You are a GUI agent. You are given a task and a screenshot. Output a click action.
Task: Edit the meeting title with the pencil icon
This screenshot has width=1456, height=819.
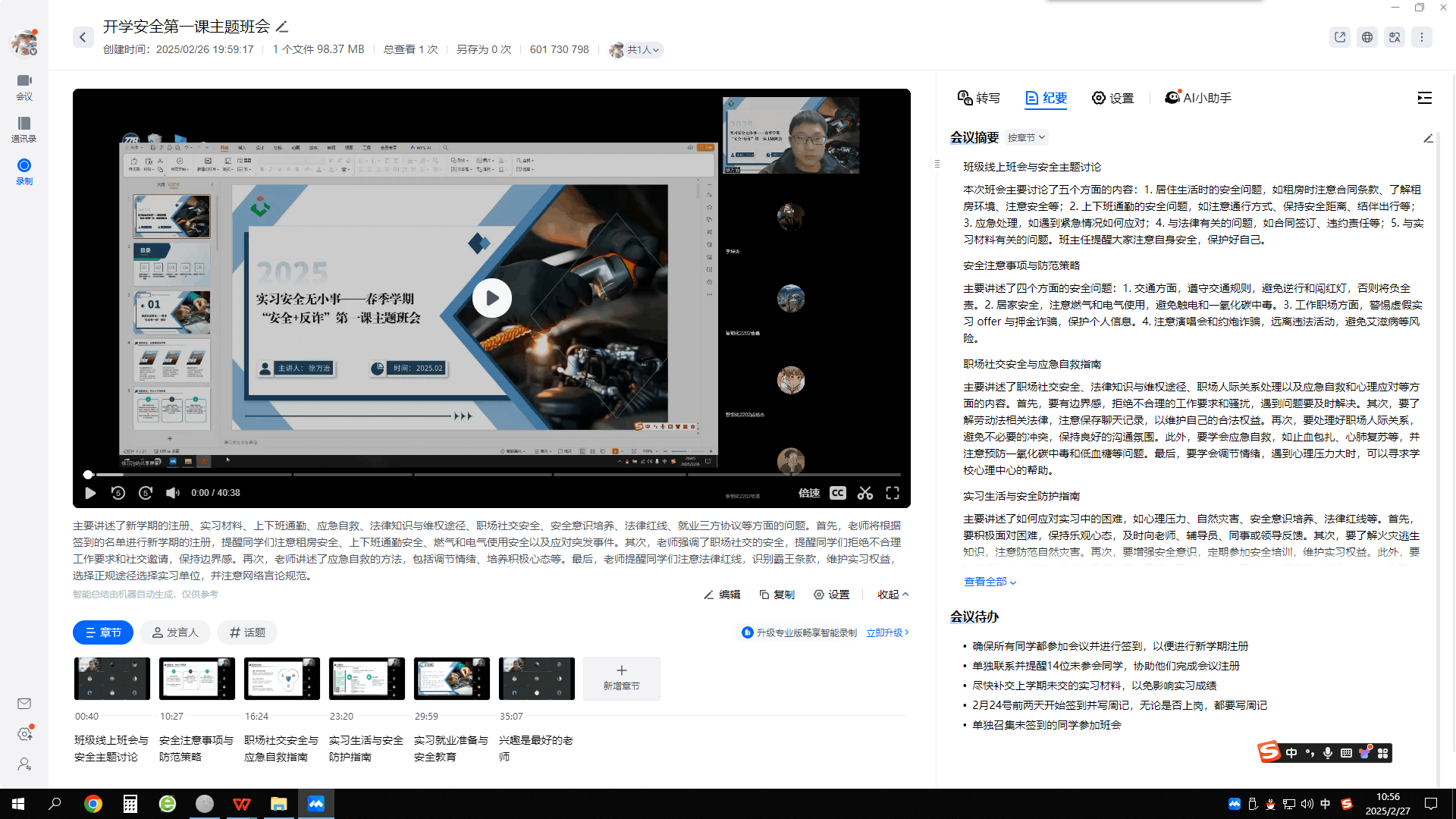282,27
